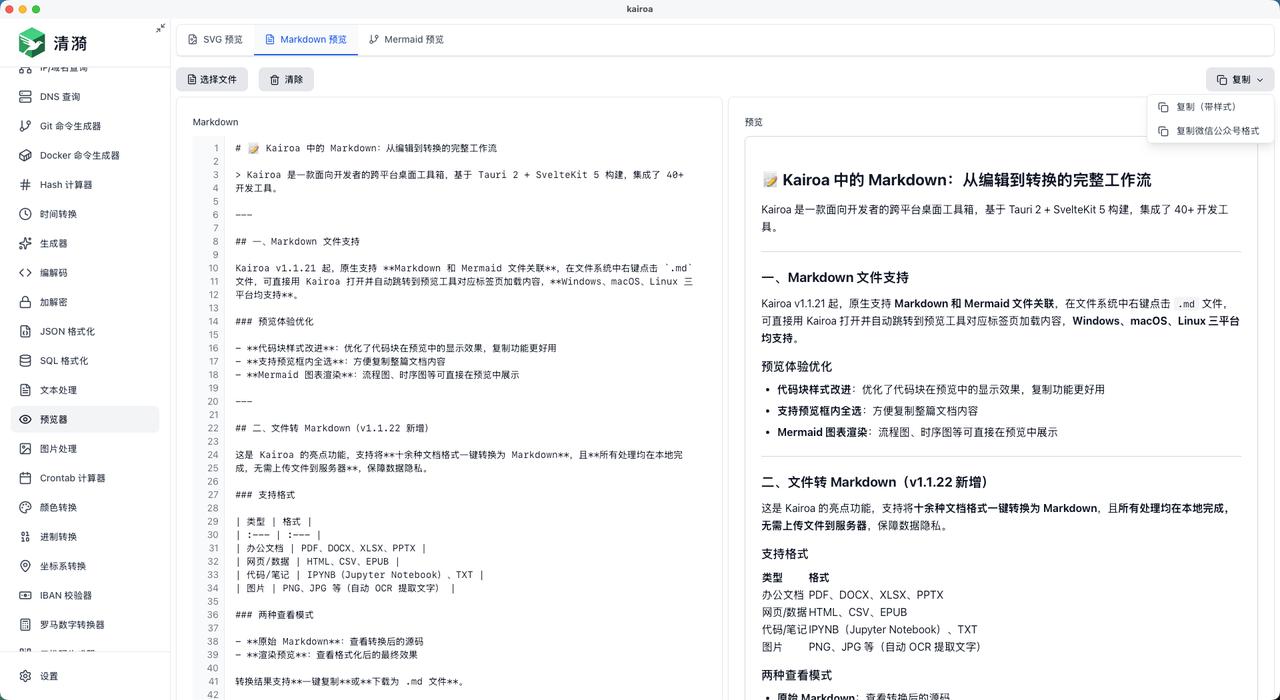
Task: Select the 预览器 eye item
Action: pyautogui.click(x=85, y=419)
